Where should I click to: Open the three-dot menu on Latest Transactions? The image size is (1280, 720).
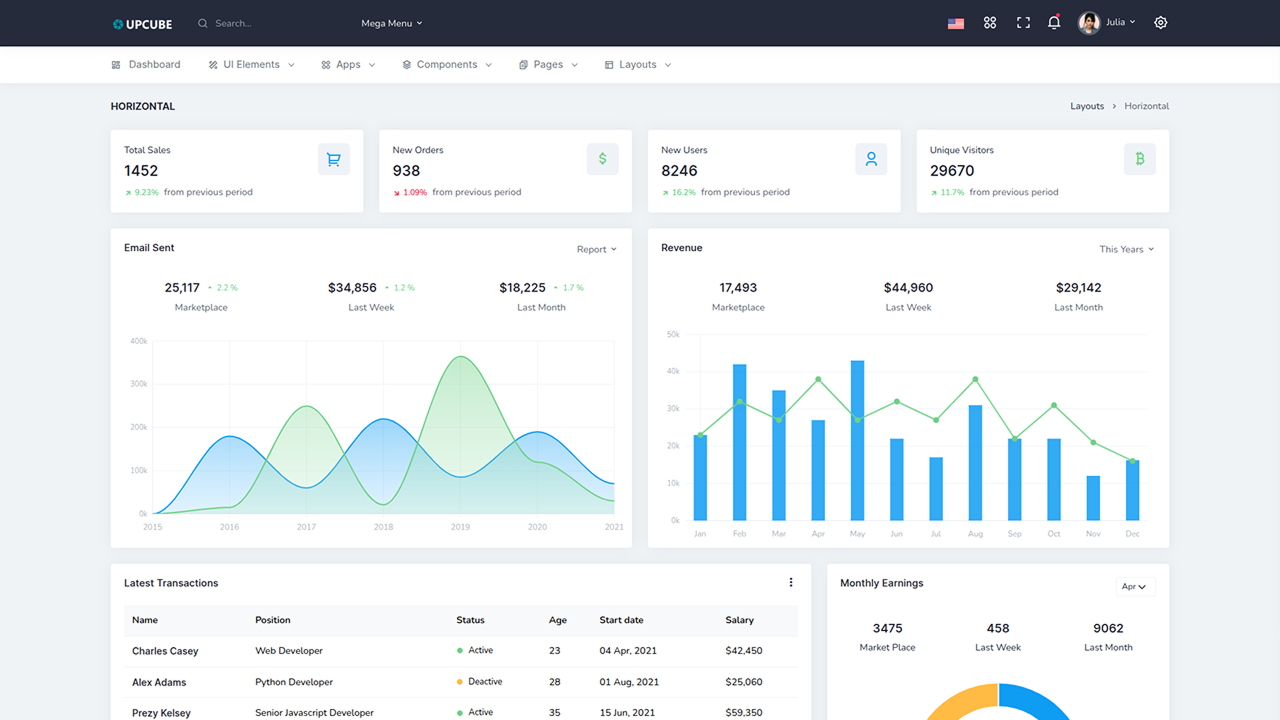pyautogui.click(x=791, y=582)
